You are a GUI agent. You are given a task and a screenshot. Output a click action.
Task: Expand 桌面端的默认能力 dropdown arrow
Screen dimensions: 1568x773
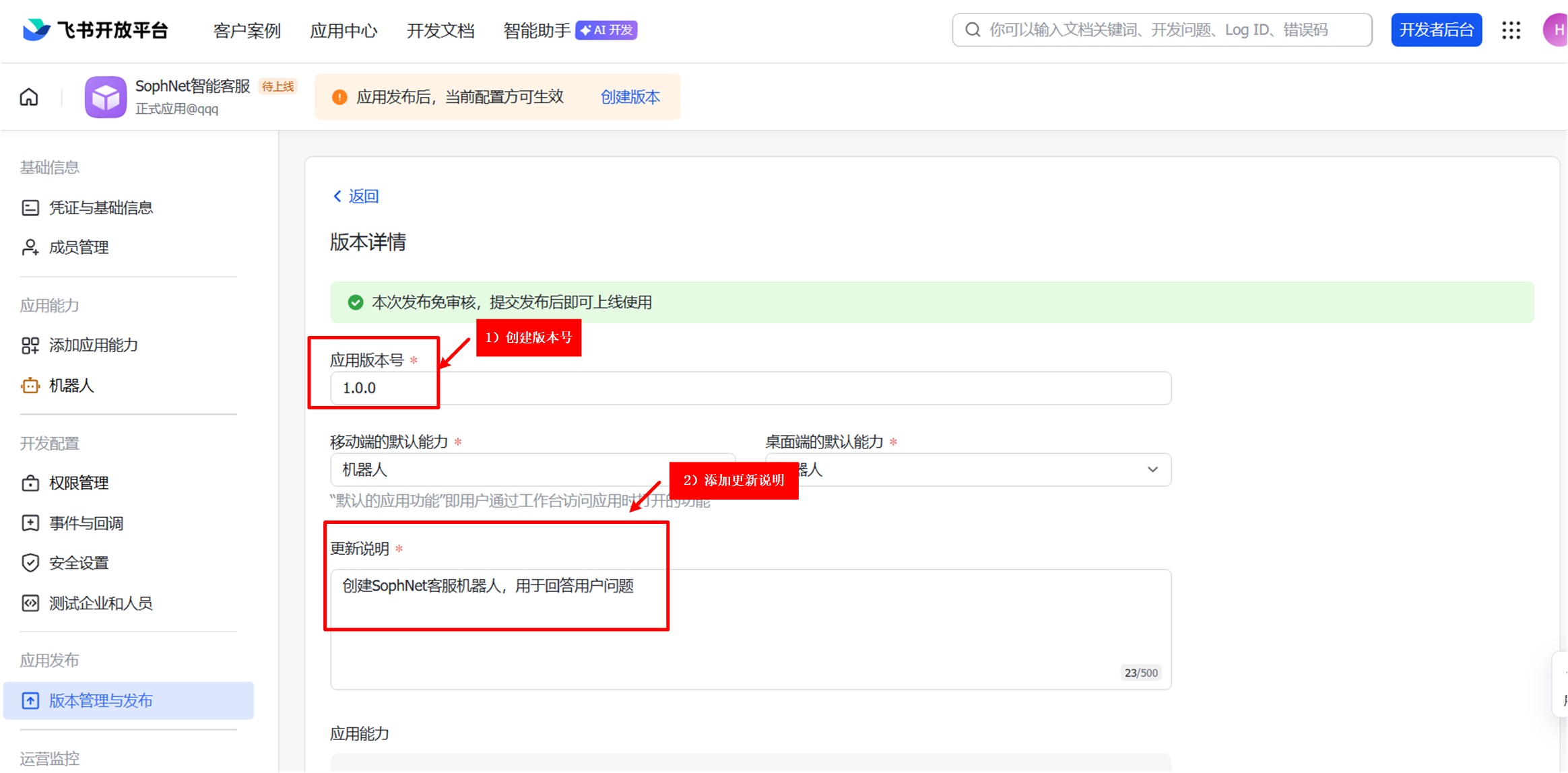pyautogui.click(x=1152, y=469)
